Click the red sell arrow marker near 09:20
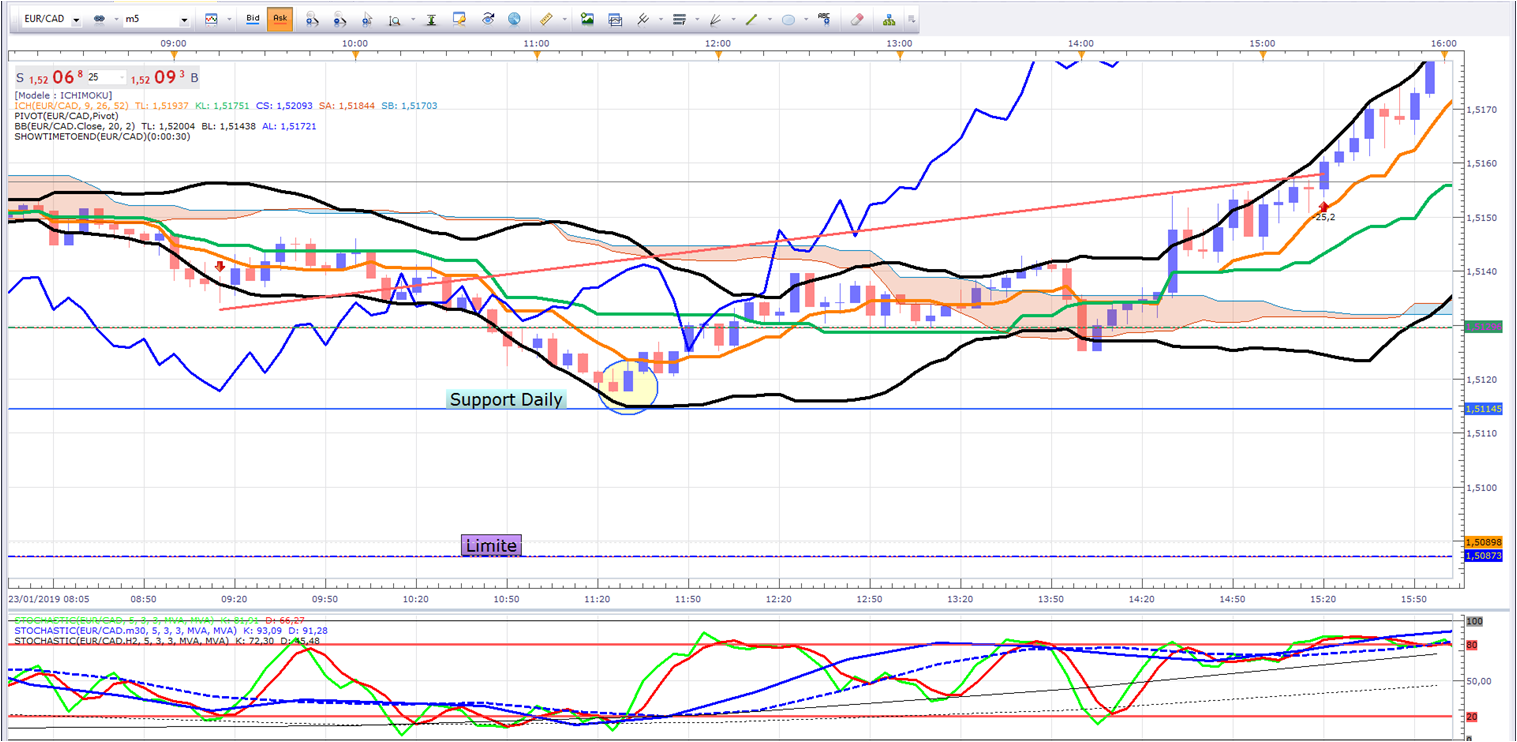 220,267
